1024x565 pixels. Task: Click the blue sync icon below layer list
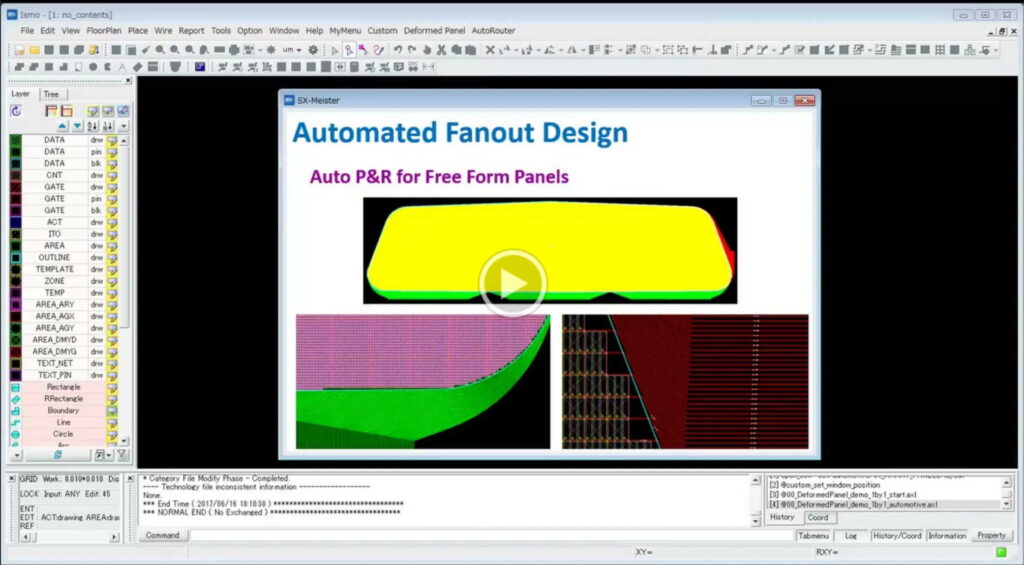(57, 455)
